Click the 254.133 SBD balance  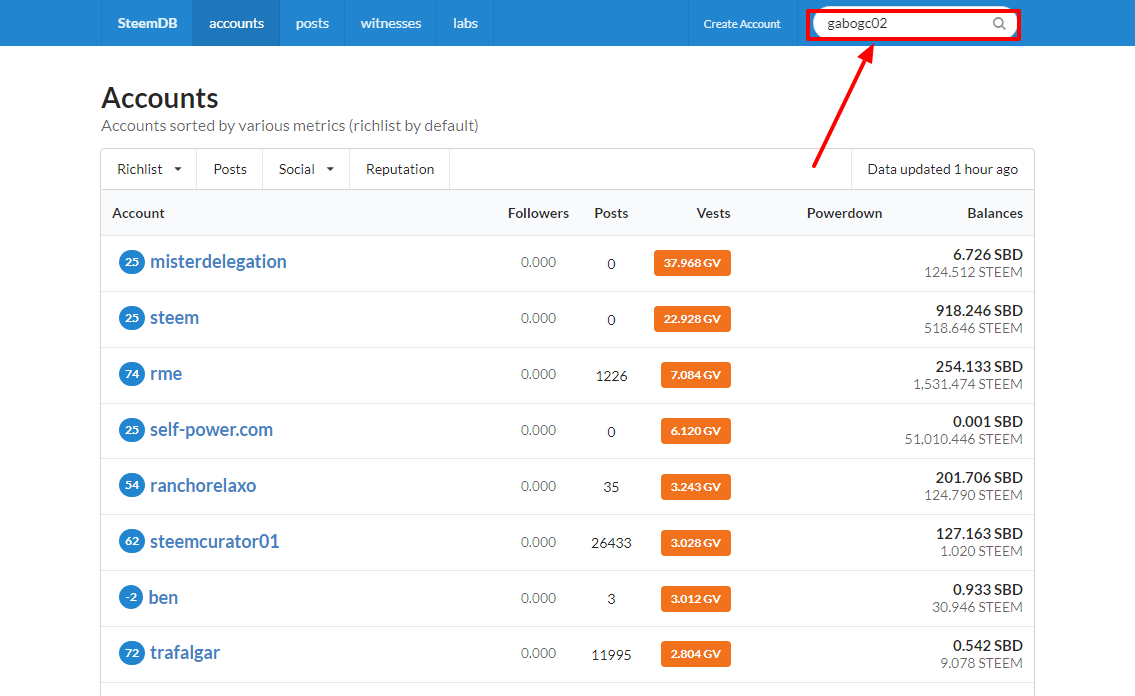click(x=979, y=366)
